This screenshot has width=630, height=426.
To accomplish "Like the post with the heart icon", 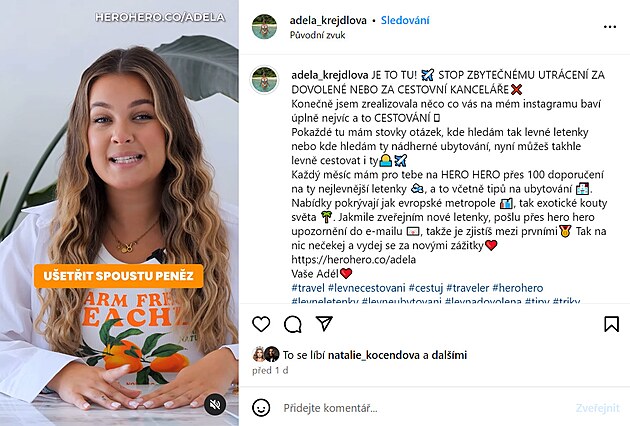I will (x=261, y=324).
